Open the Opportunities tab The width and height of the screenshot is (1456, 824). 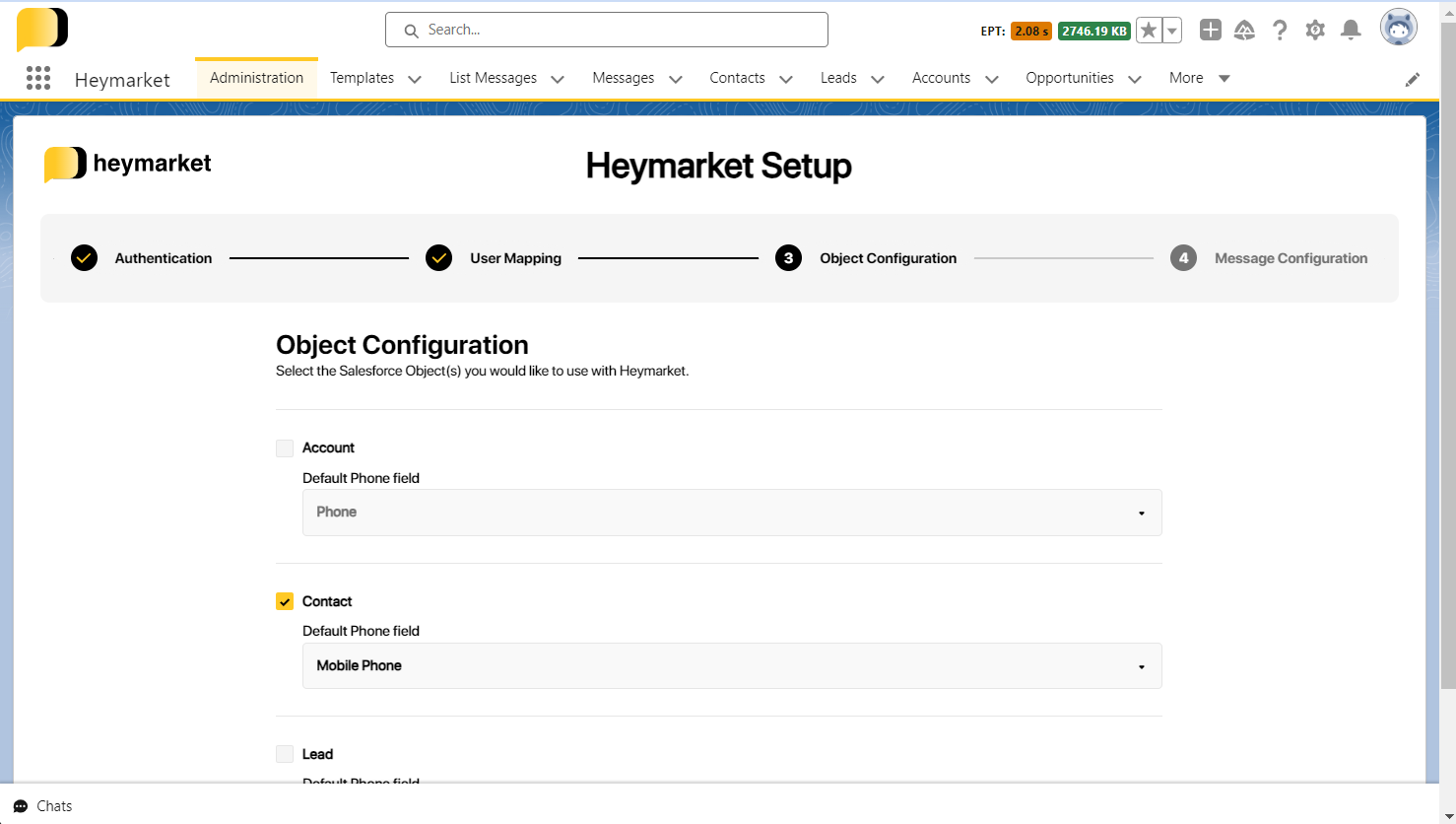[1069, 78]
